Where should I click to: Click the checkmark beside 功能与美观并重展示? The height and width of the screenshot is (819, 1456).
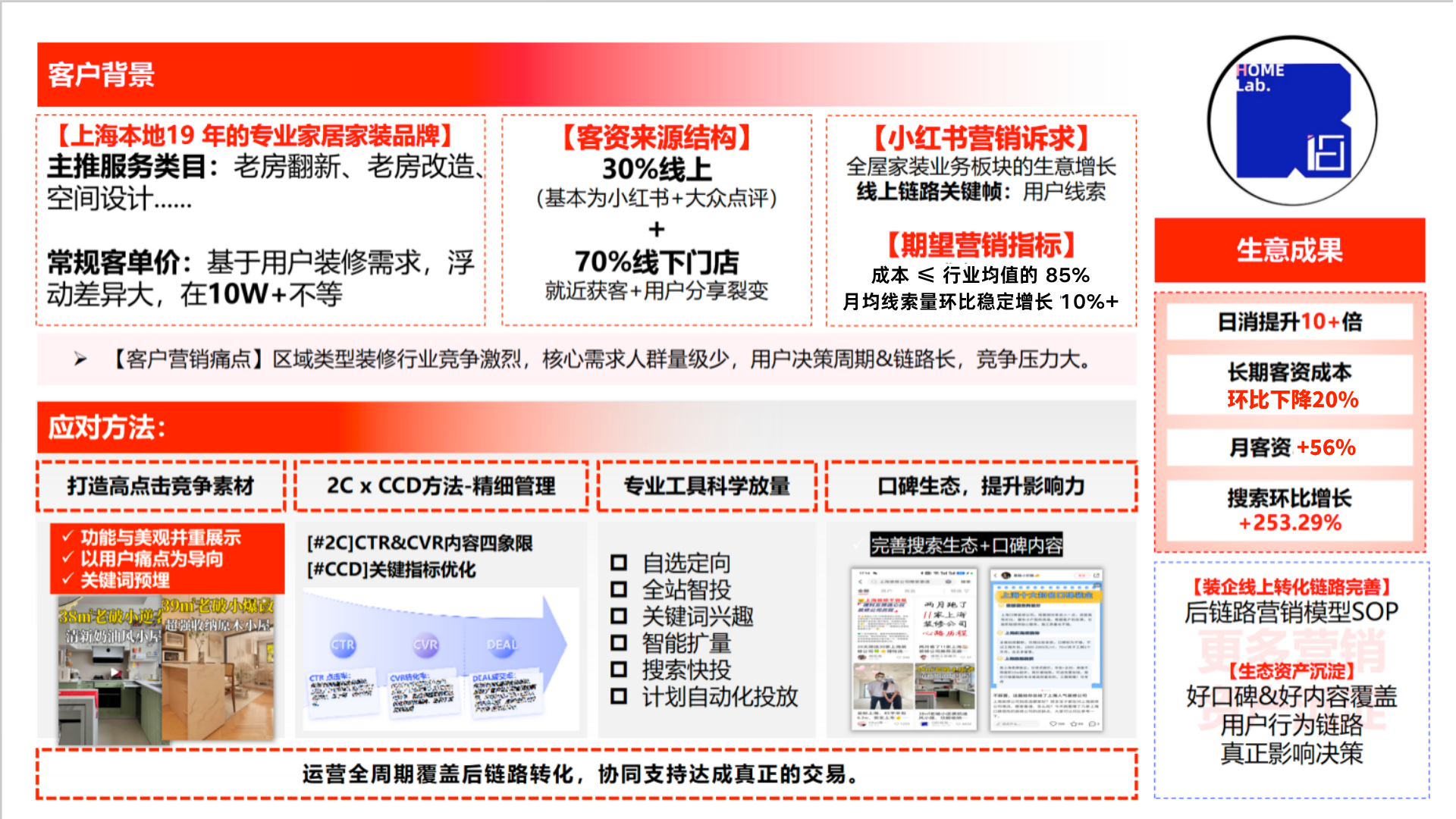67,537
